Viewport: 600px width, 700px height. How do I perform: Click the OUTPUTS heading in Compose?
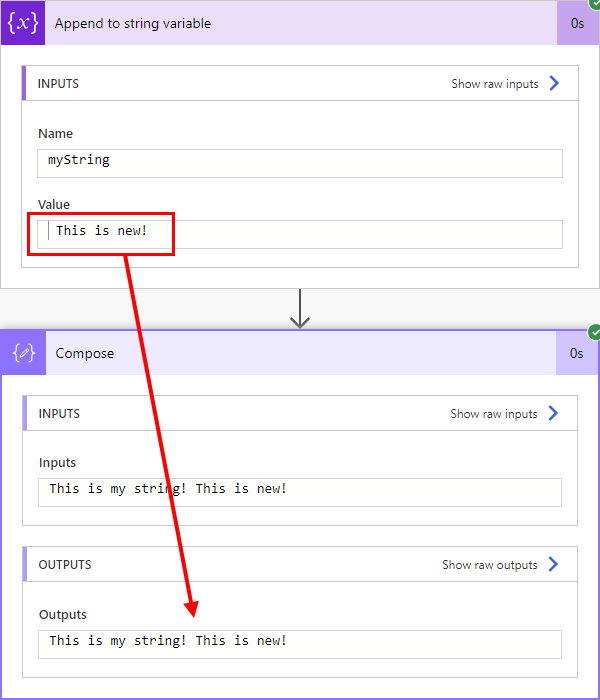coord(65,565)
